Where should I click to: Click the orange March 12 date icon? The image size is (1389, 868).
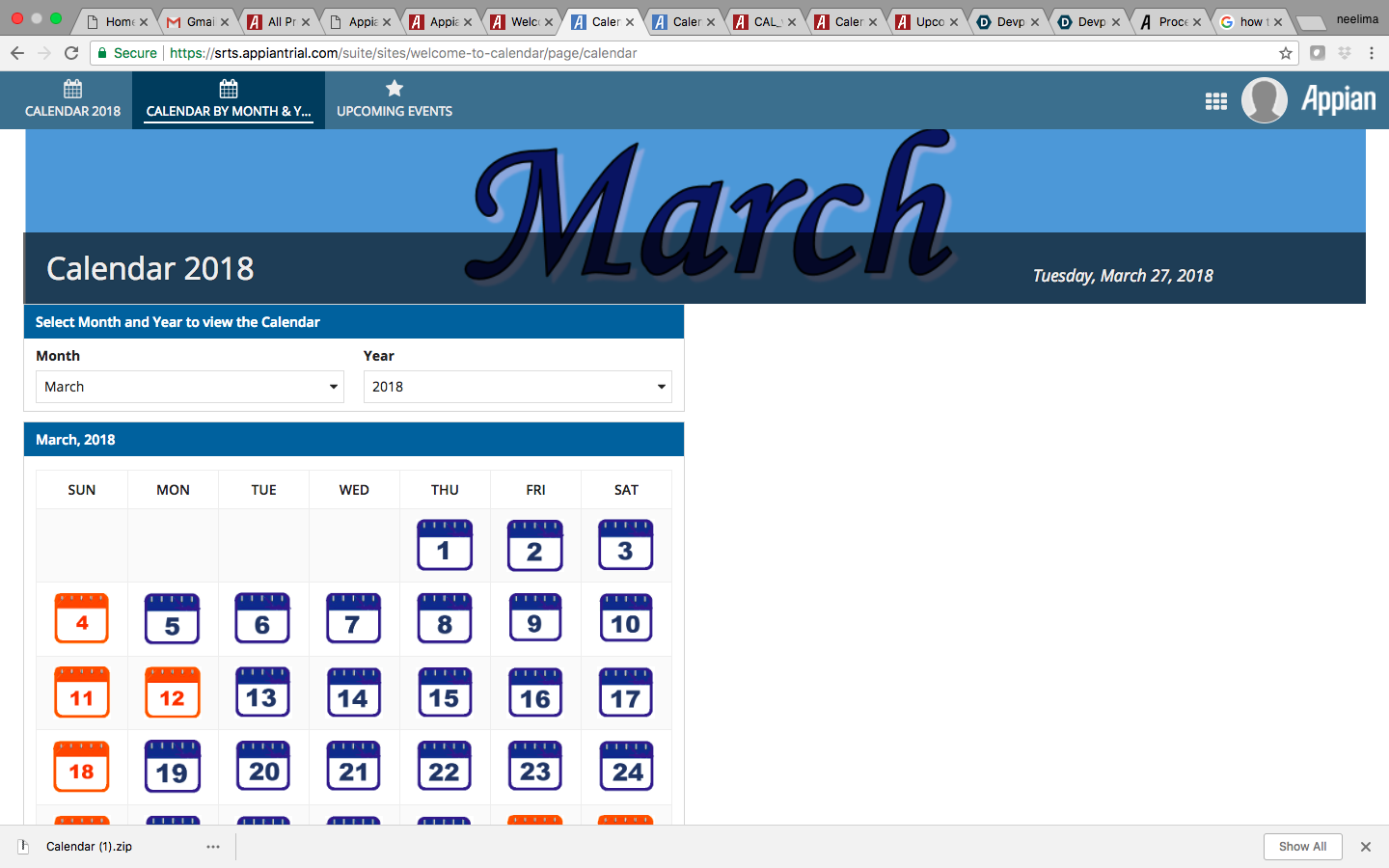173,692
